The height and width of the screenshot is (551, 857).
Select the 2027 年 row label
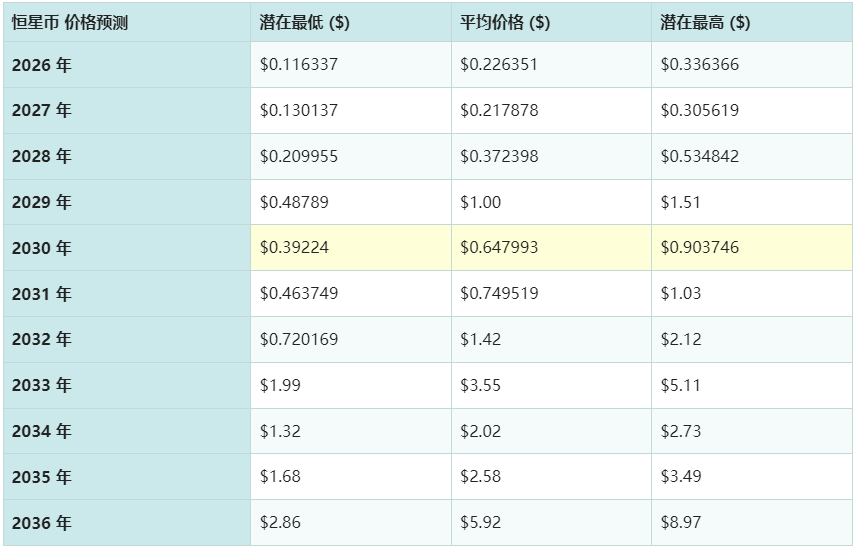42,111
